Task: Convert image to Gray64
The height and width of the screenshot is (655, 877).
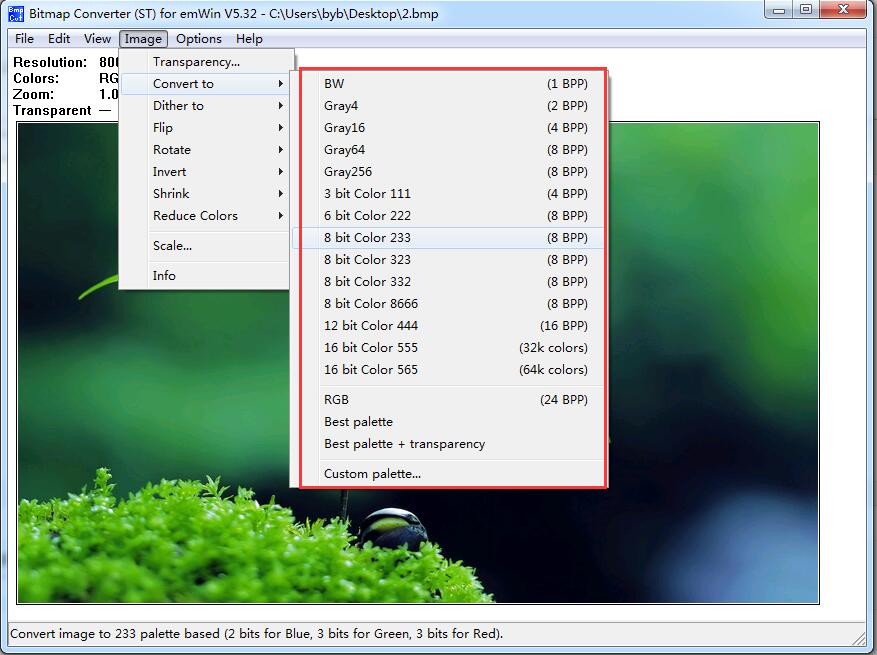Action: [x=449, y=149]
